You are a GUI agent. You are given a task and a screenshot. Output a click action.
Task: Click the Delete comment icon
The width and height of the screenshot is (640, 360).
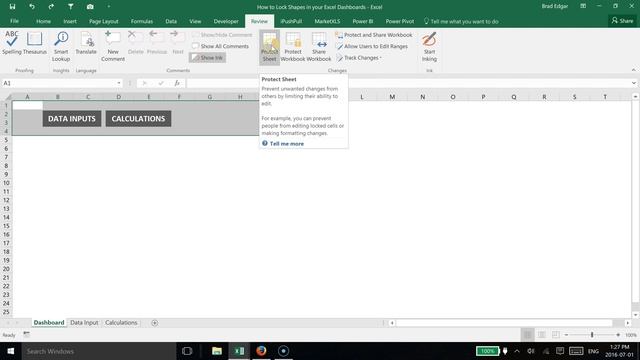coord(135,43)
